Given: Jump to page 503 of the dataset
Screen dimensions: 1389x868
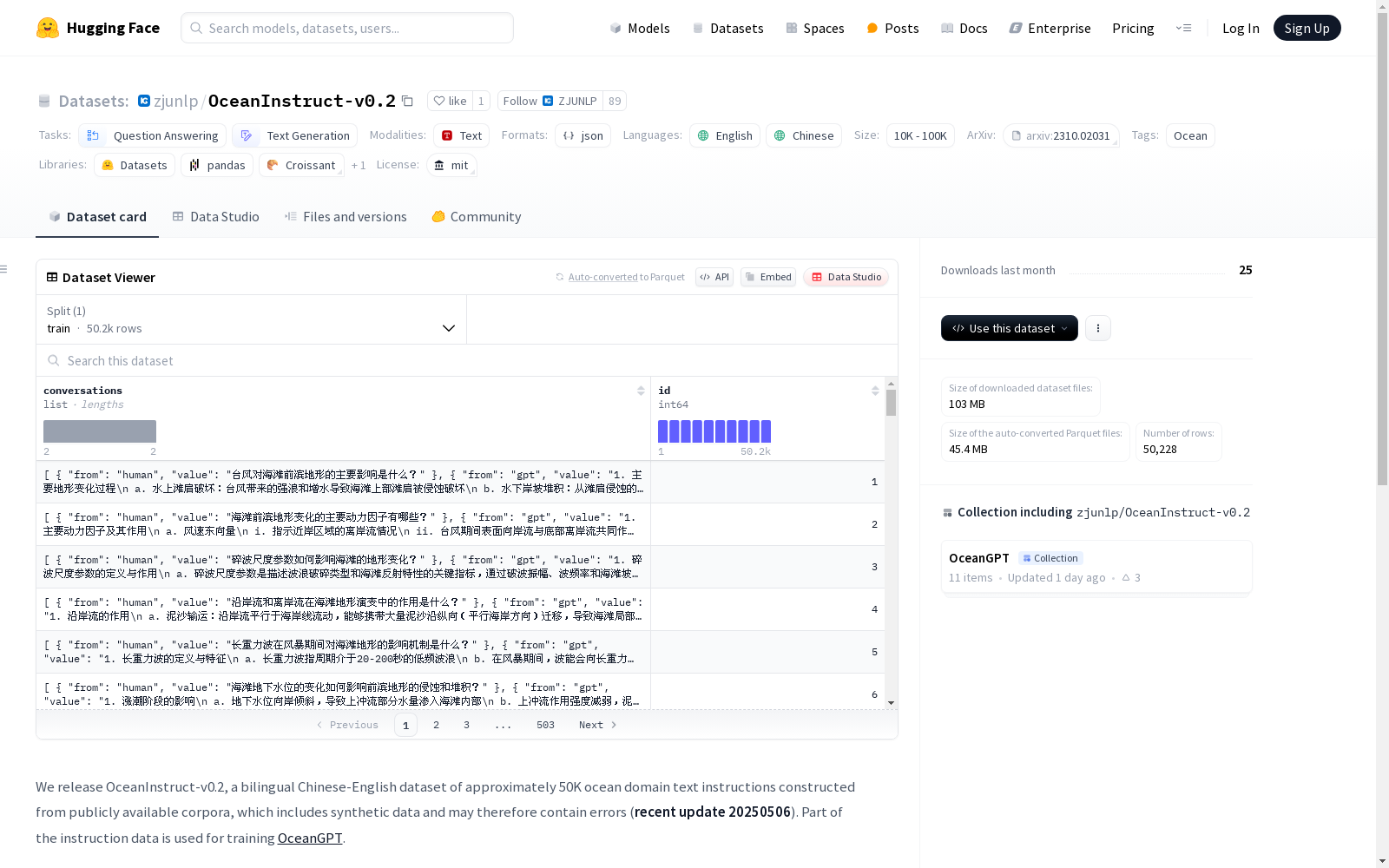Looking at the screenshot, I should point(545,725).
